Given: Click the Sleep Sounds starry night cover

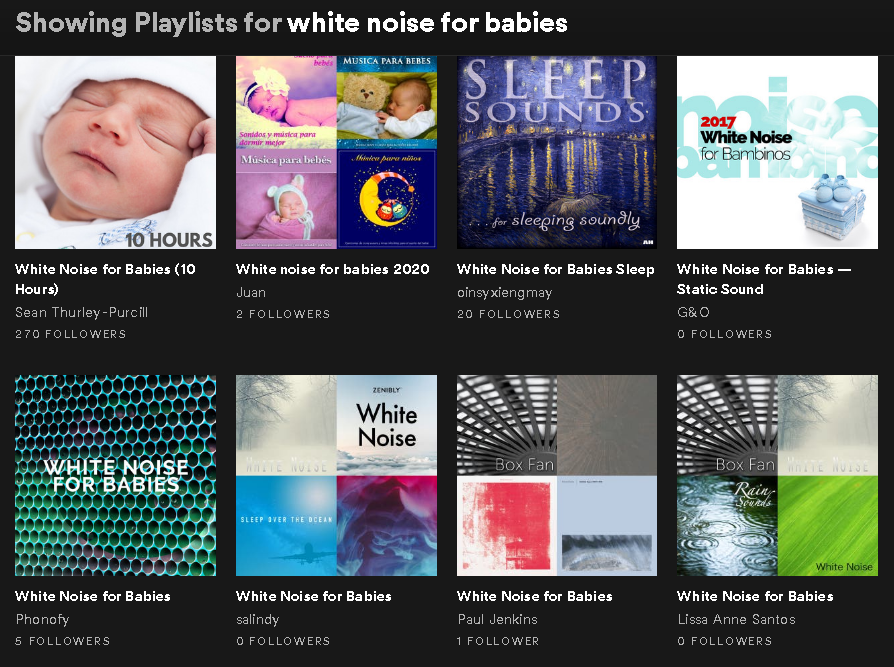Looking at the screenshot, I should (557, 152).
